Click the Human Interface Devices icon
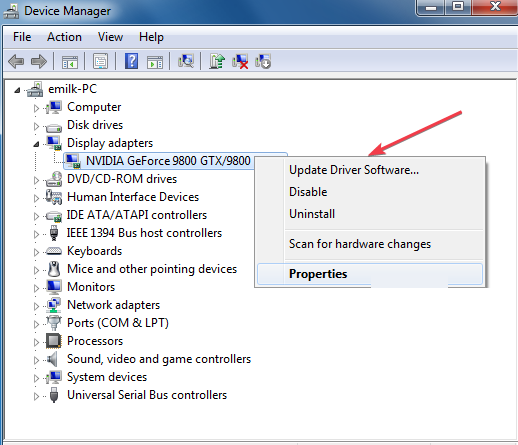 [54, 197]
